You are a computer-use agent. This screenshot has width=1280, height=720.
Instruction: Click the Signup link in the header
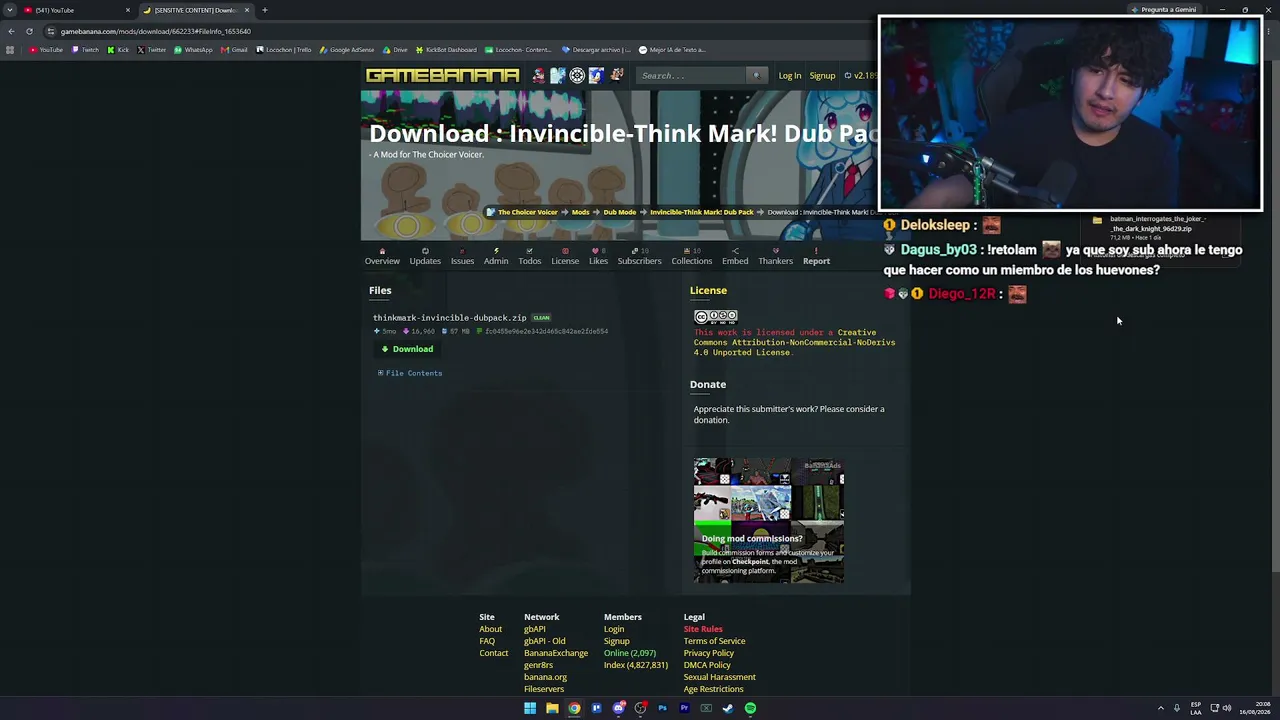pos(822,75)
